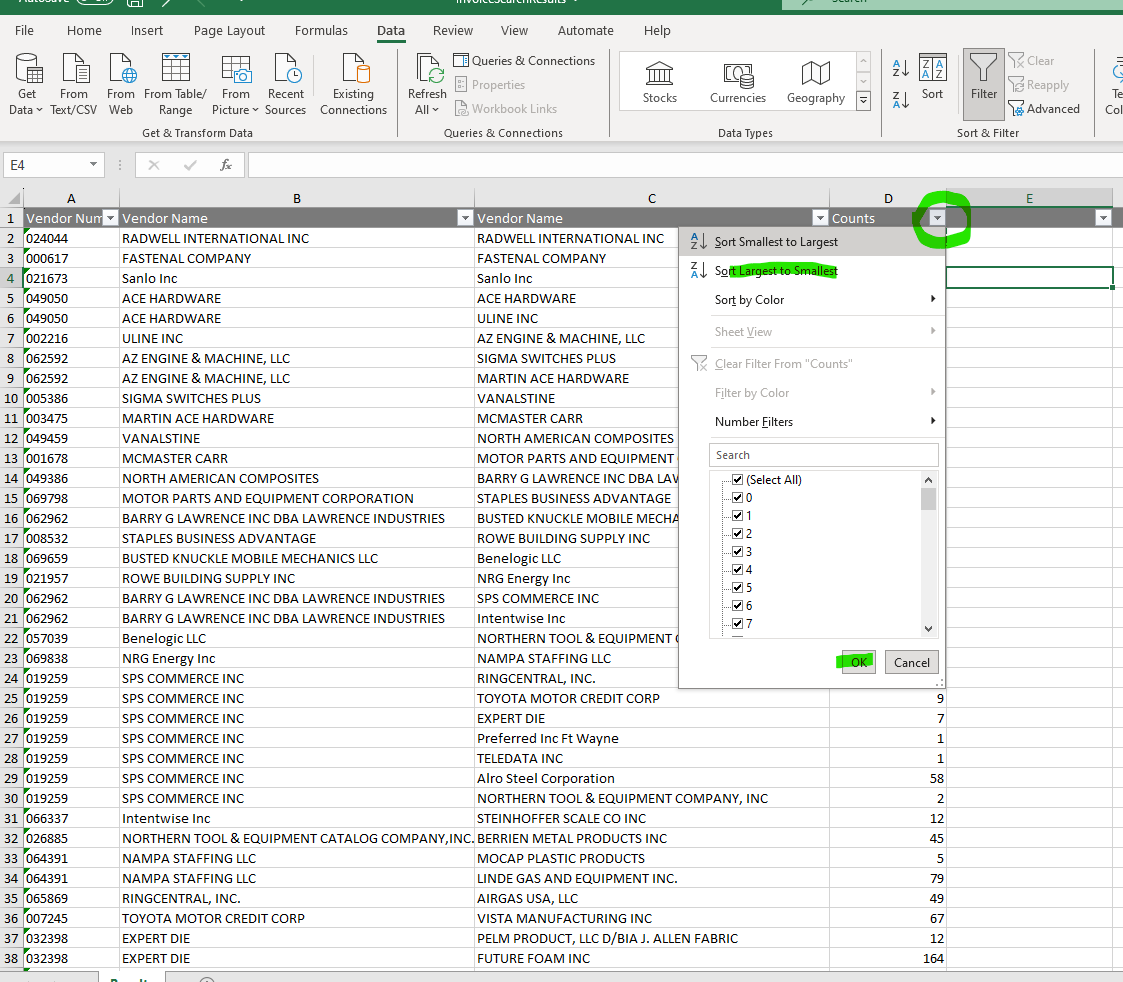Sort Z to A descending in ribbon
1123x982 pixels.
(901, 100)
